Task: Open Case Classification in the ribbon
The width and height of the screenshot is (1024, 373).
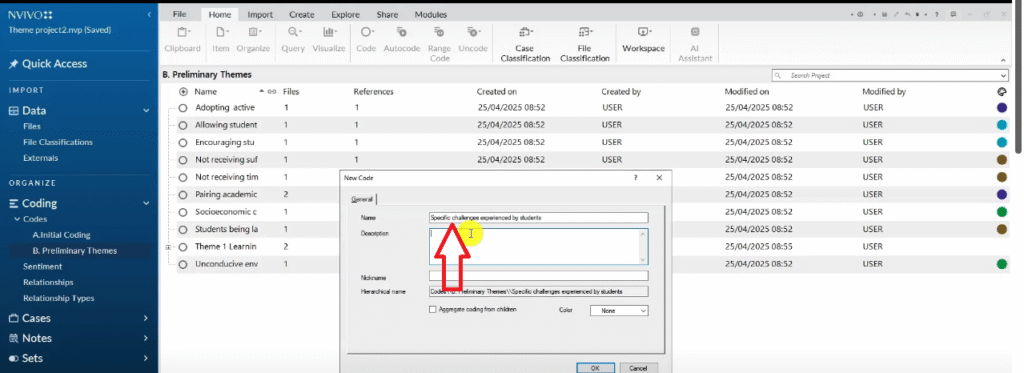Action: point(525,43)
